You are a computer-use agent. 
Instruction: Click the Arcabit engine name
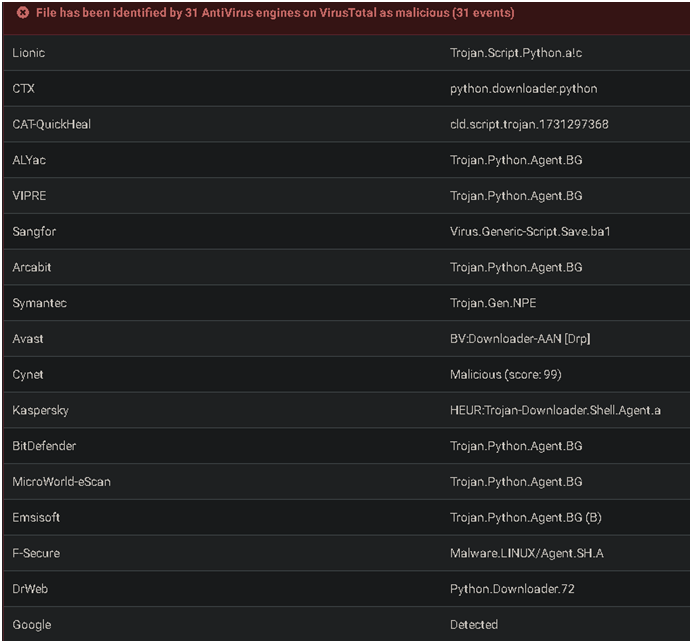coord(32,267)
